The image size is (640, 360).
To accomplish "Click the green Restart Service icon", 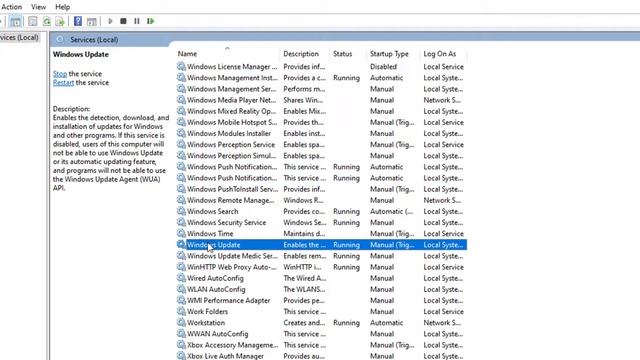I will point(151,21).
